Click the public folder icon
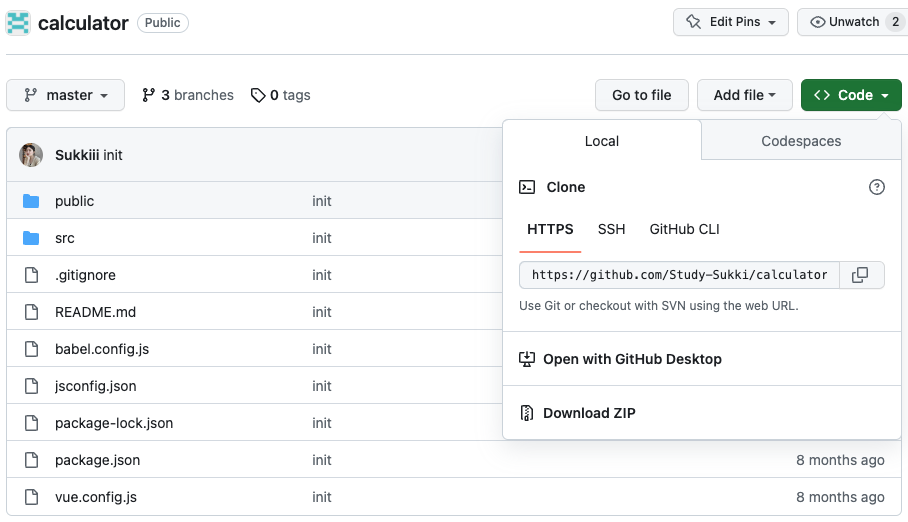908x522 pixels. coord(31,201)
